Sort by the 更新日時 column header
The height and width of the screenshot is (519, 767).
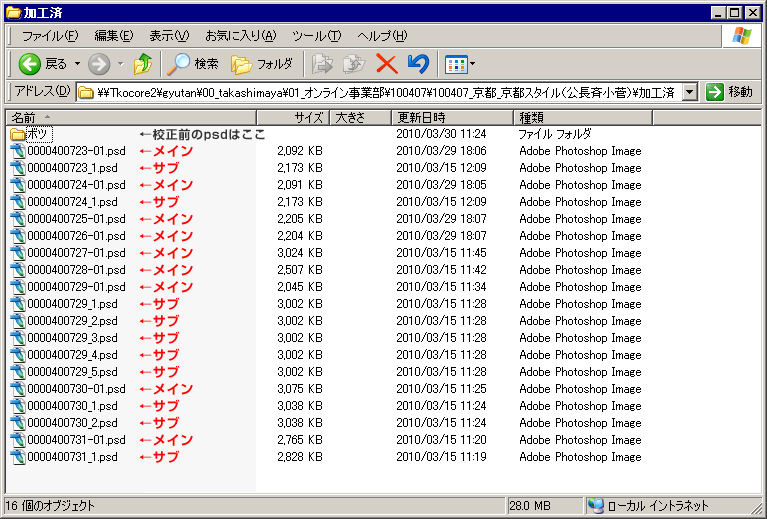click(450, 117)
